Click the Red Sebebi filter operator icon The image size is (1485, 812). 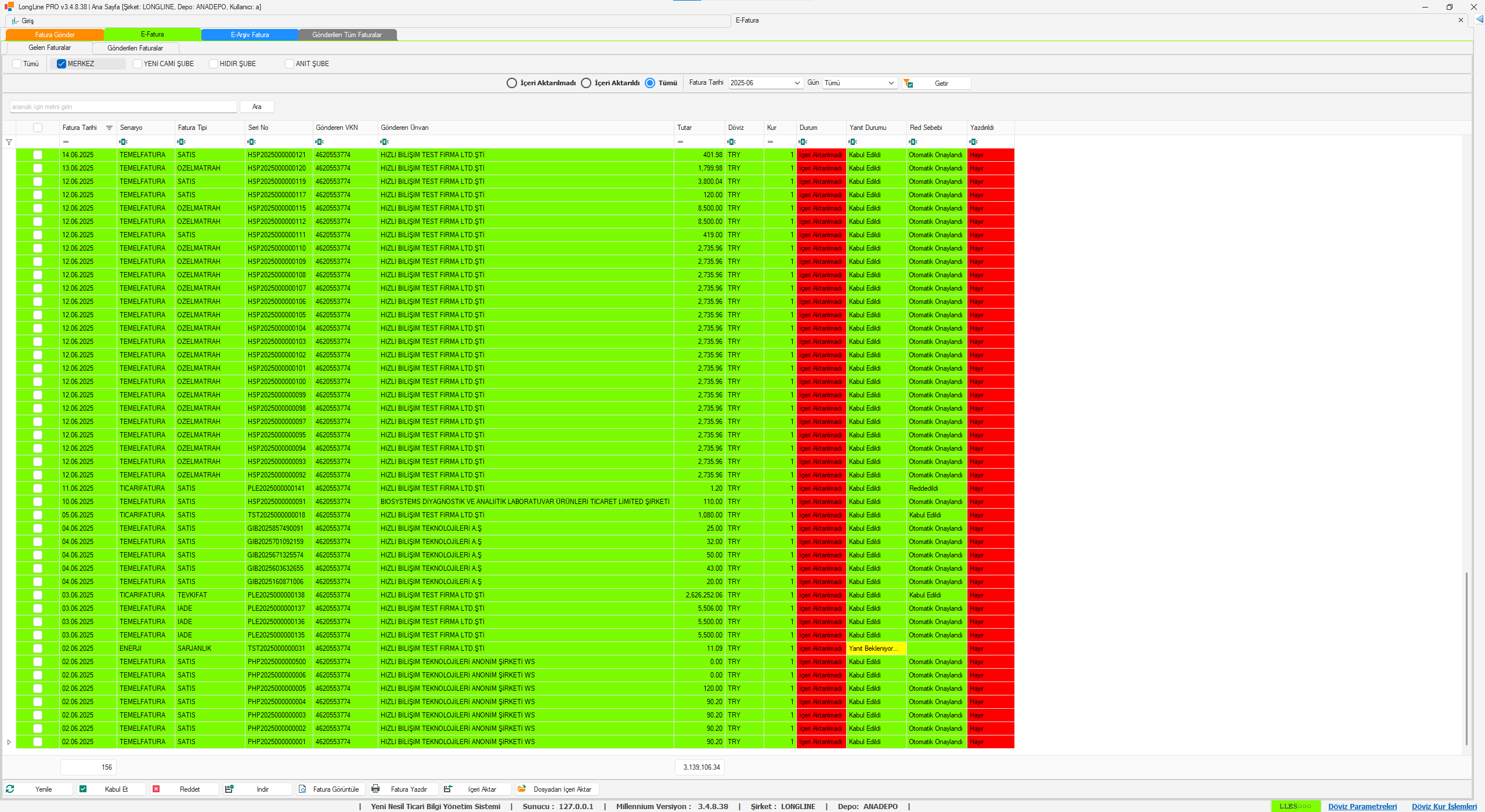pos(913,142)
